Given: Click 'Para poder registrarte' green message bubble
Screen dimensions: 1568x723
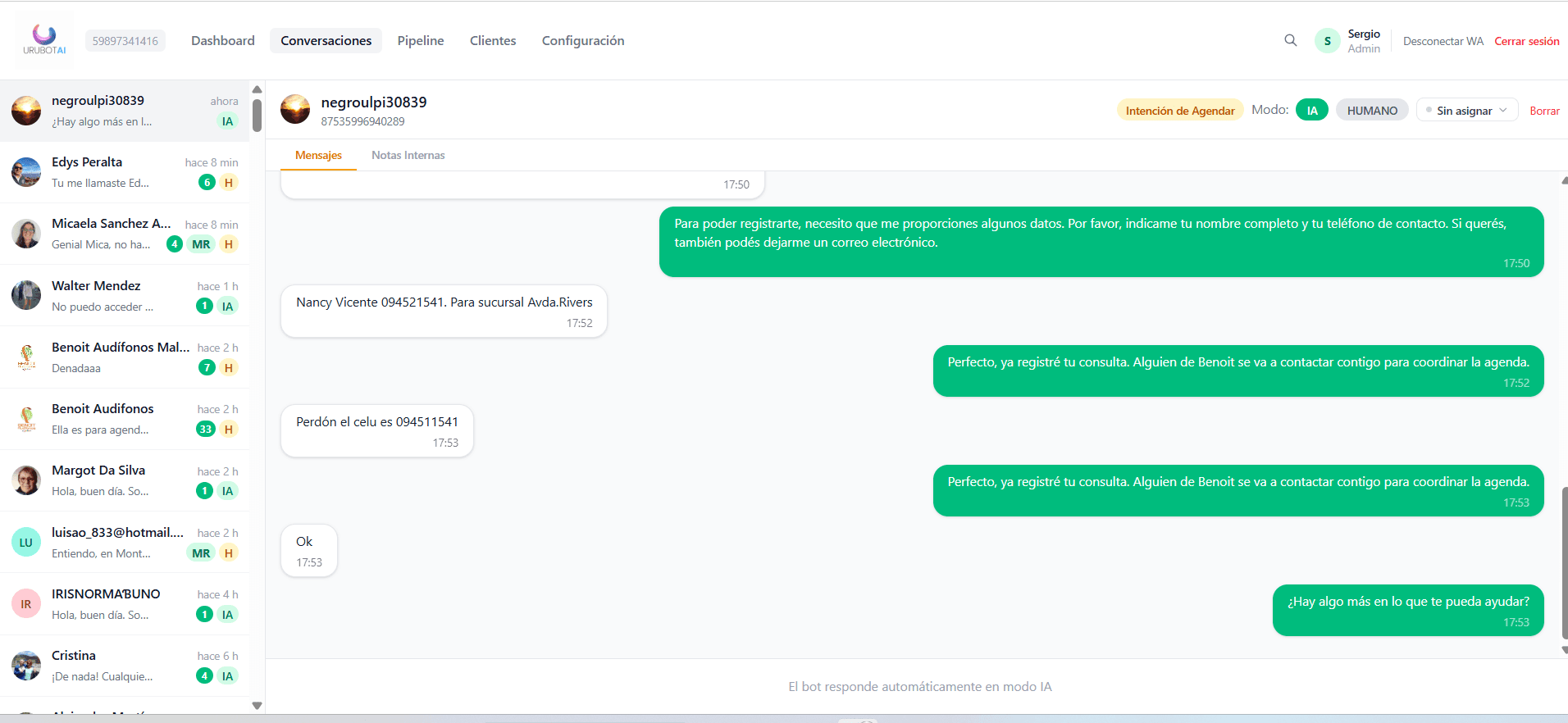Looking at the screenshot, I should point(1101,242).
